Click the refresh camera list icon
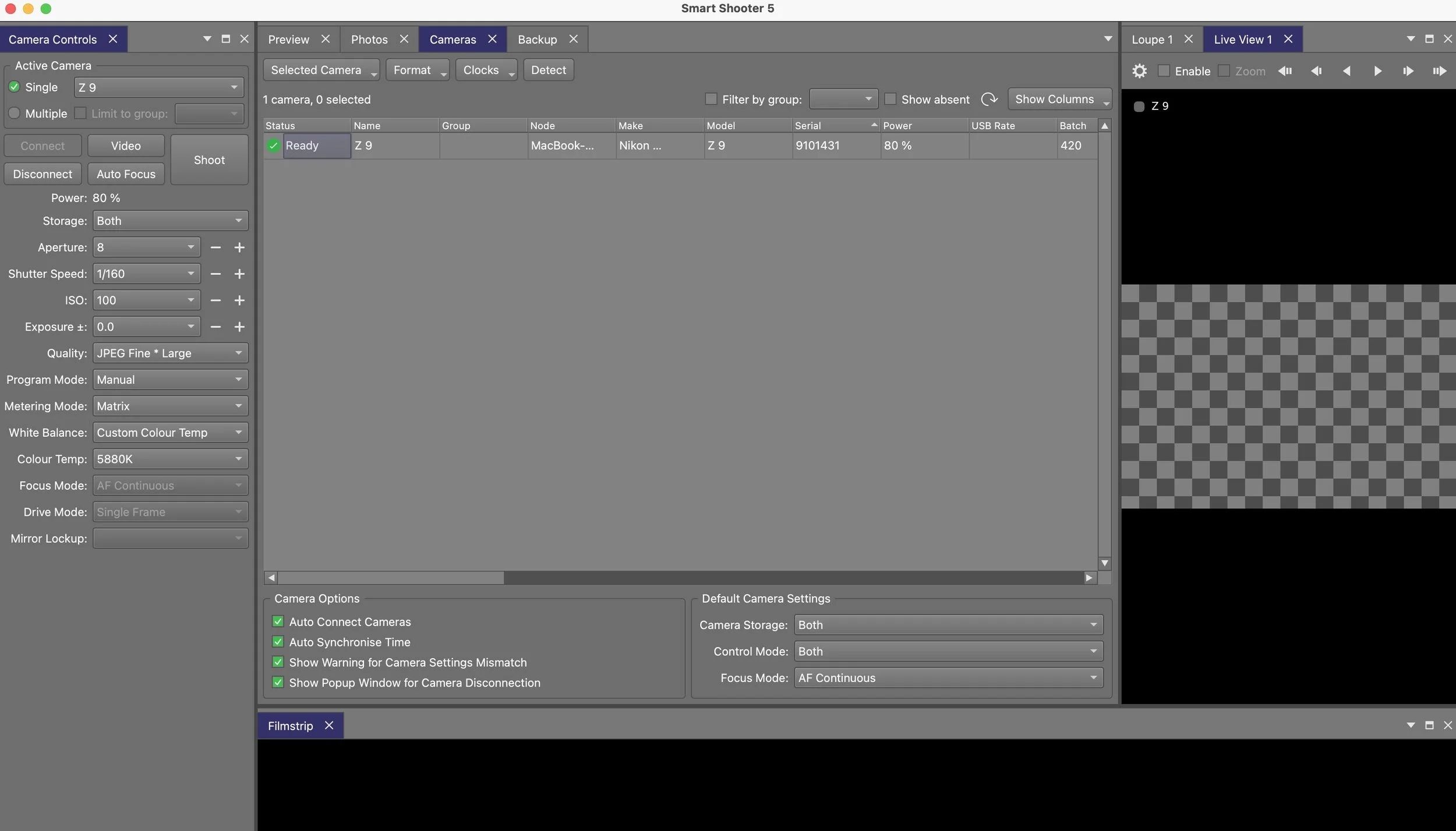This screenshot has width=1456, height=831. pos(989,100)
